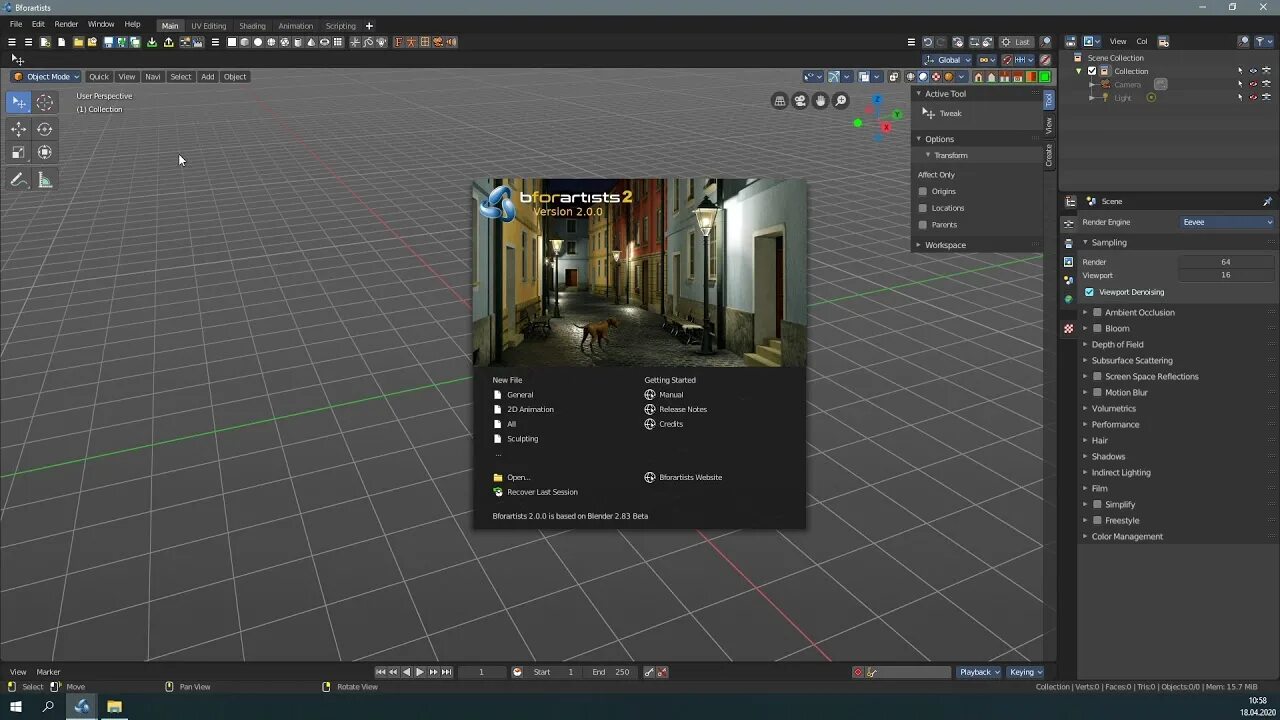Open the Help menu
The width and height of the screenshot is (1280, 720).
click(x=132, y=24)
